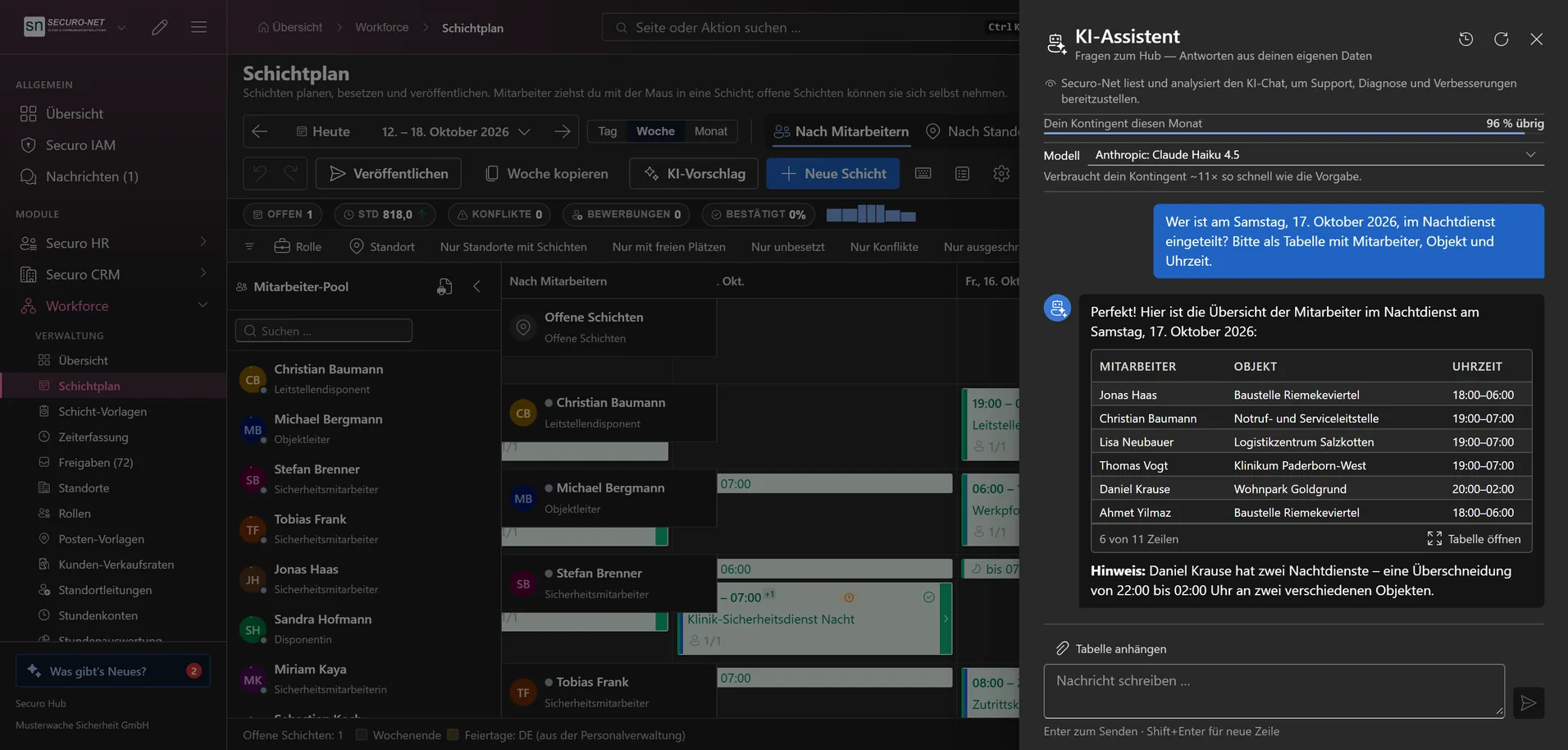Viewport: 1568px width, 750px height.
Task: Close the KI-Assistent panel
Action: click(1537, 39)
